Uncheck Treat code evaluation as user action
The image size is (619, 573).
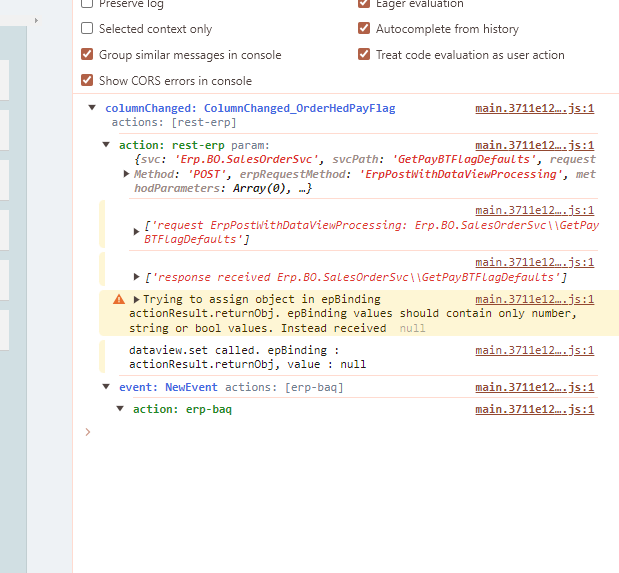point(364,54)
